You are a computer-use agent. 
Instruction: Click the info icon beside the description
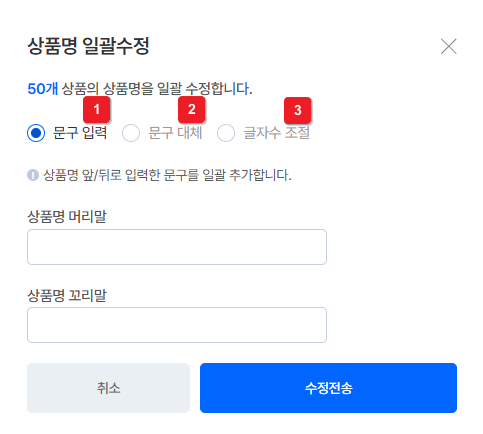33,175
